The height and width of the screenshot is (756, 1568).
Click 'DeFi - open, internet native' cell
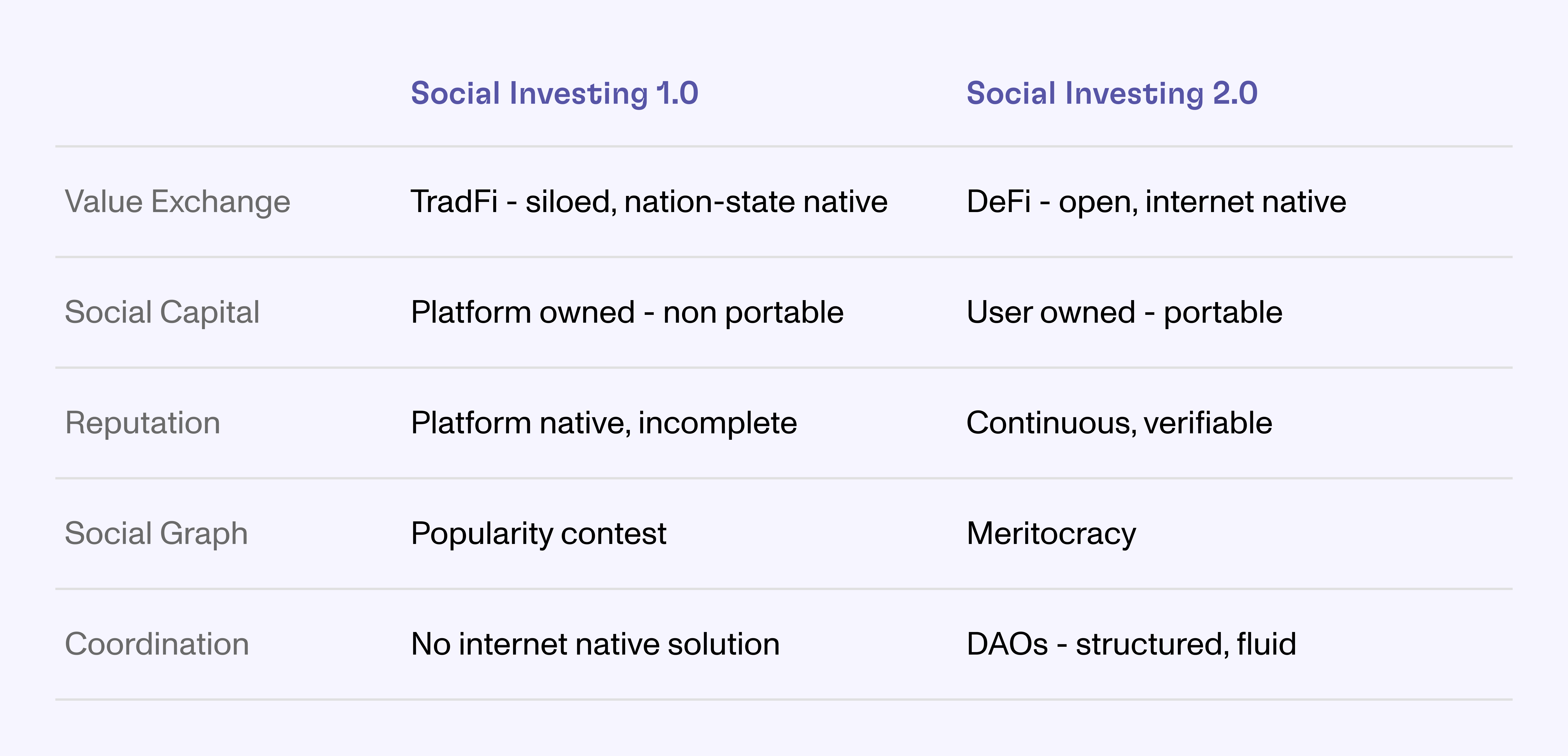[1156, 202]
